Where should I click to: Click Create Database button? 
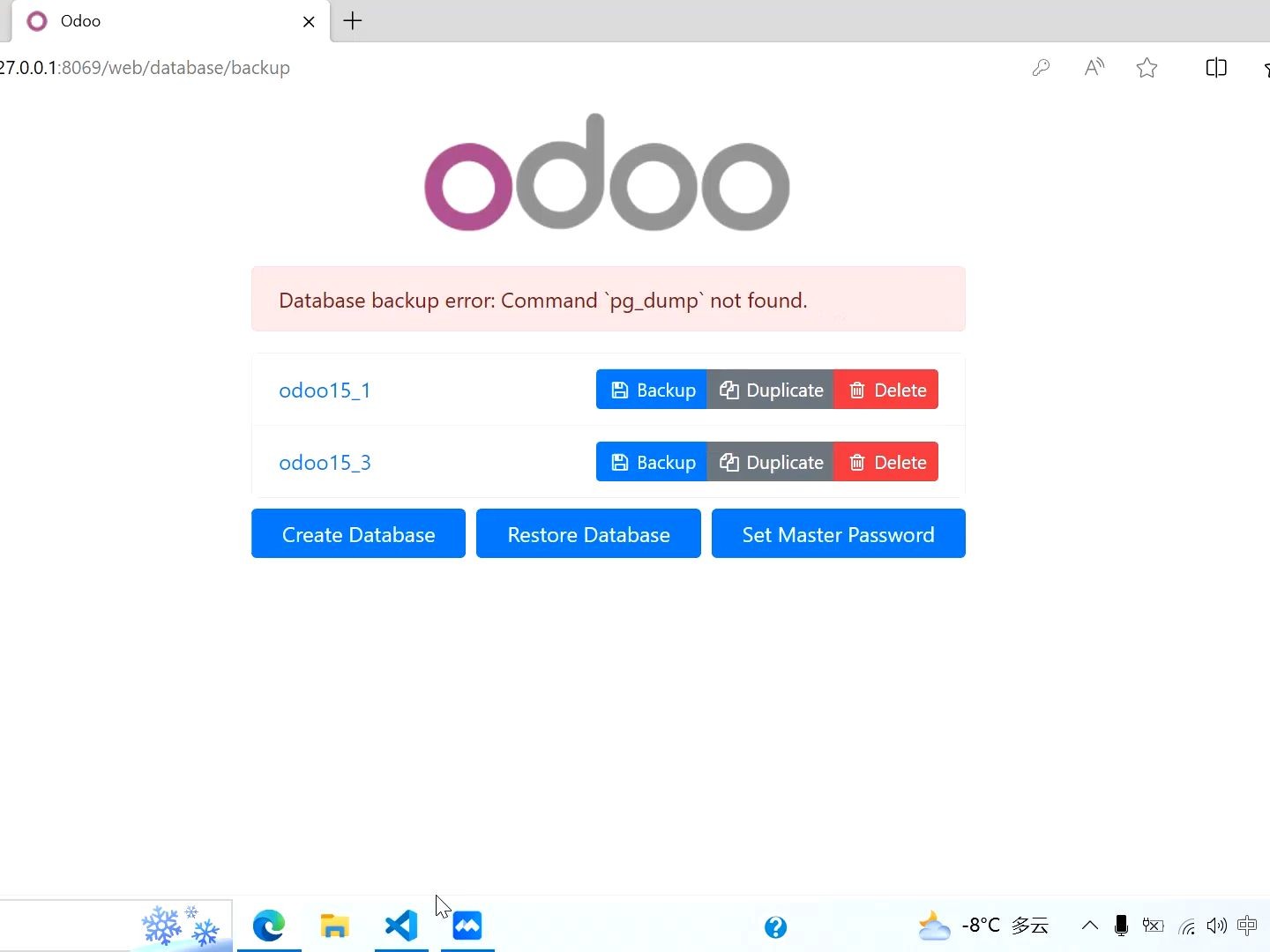click(358, 533)
